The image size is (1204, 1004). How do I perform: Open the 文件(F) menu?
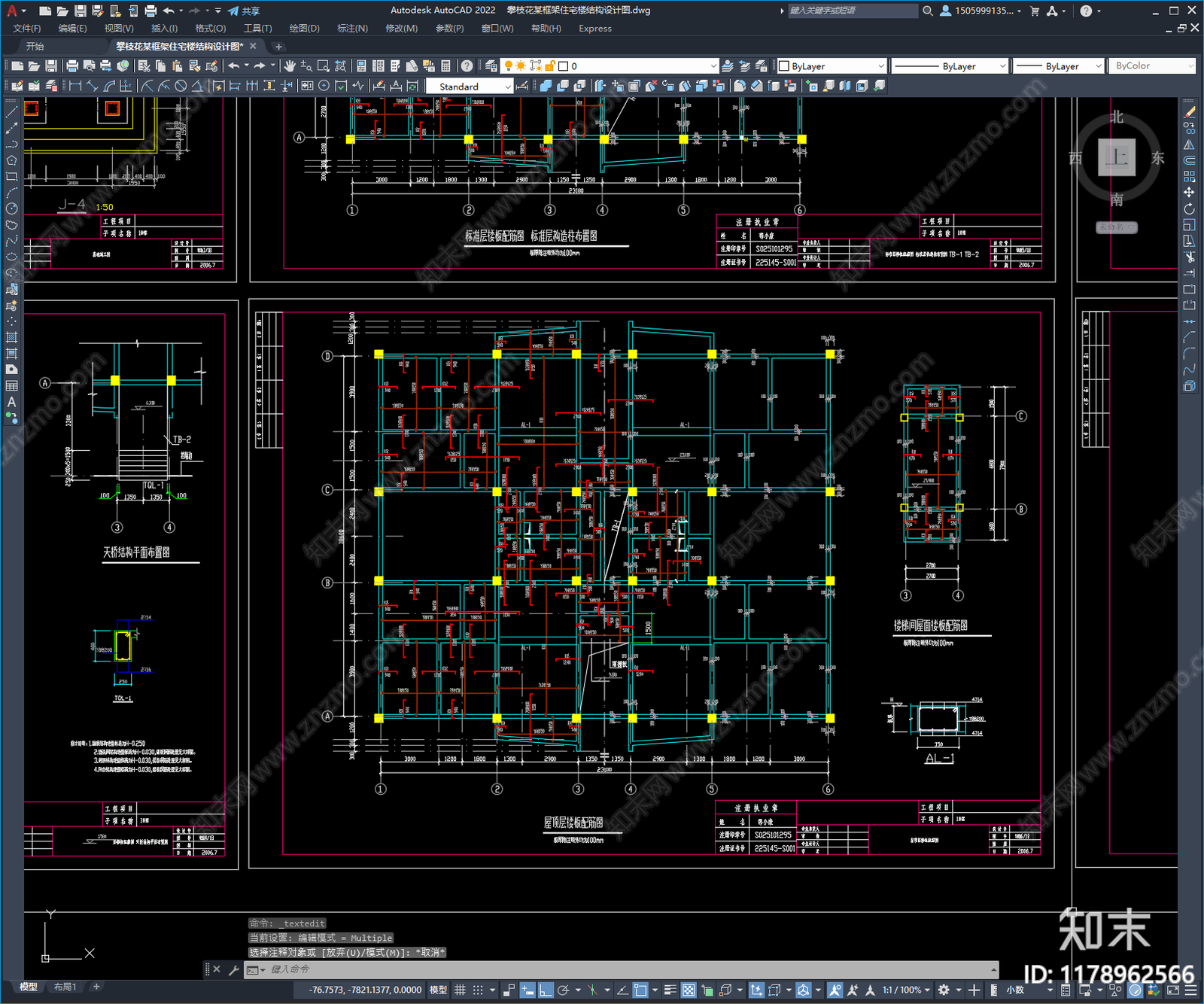[27, 29]
